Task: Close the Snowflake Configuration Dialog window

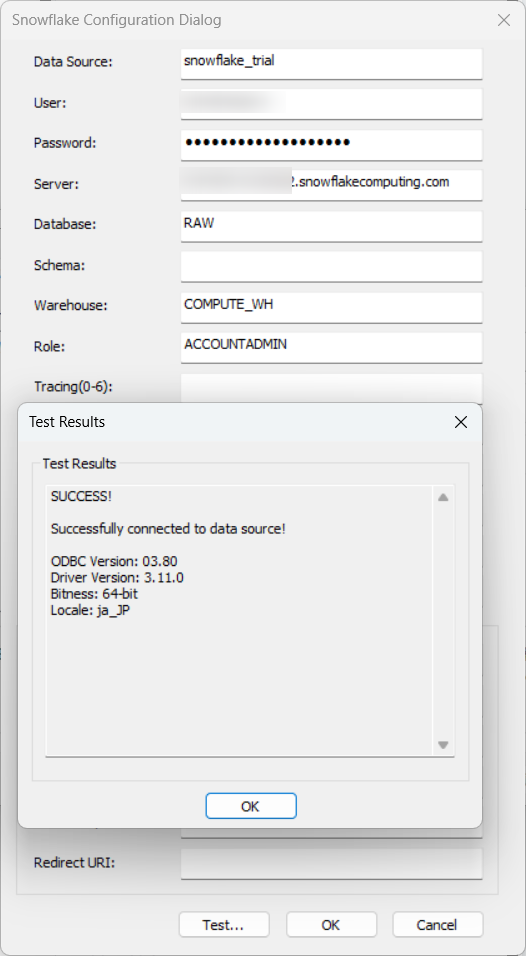Action: tap(504, 20)
